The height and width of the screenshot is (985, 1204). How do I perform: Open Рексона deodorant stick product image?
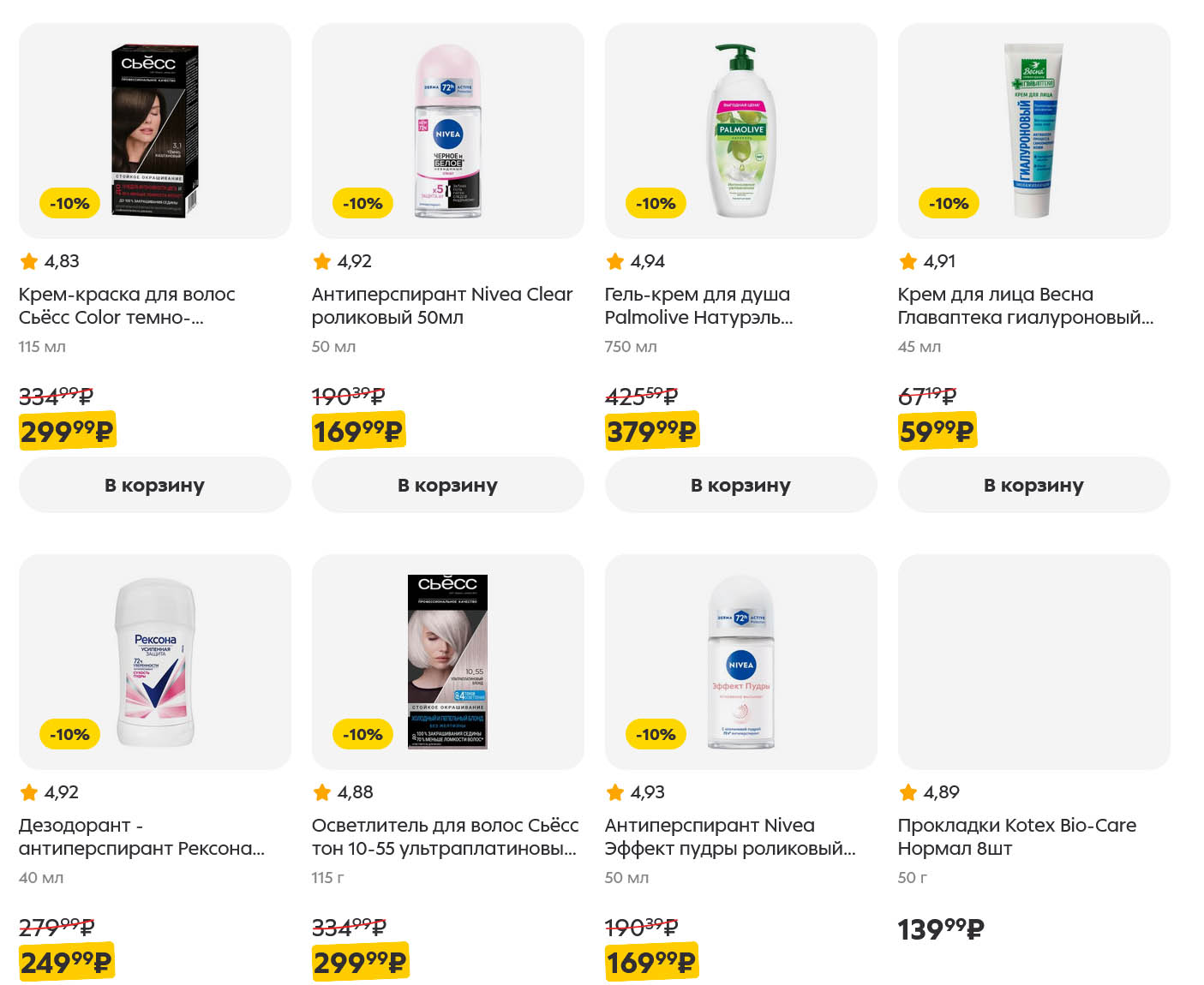155,662
